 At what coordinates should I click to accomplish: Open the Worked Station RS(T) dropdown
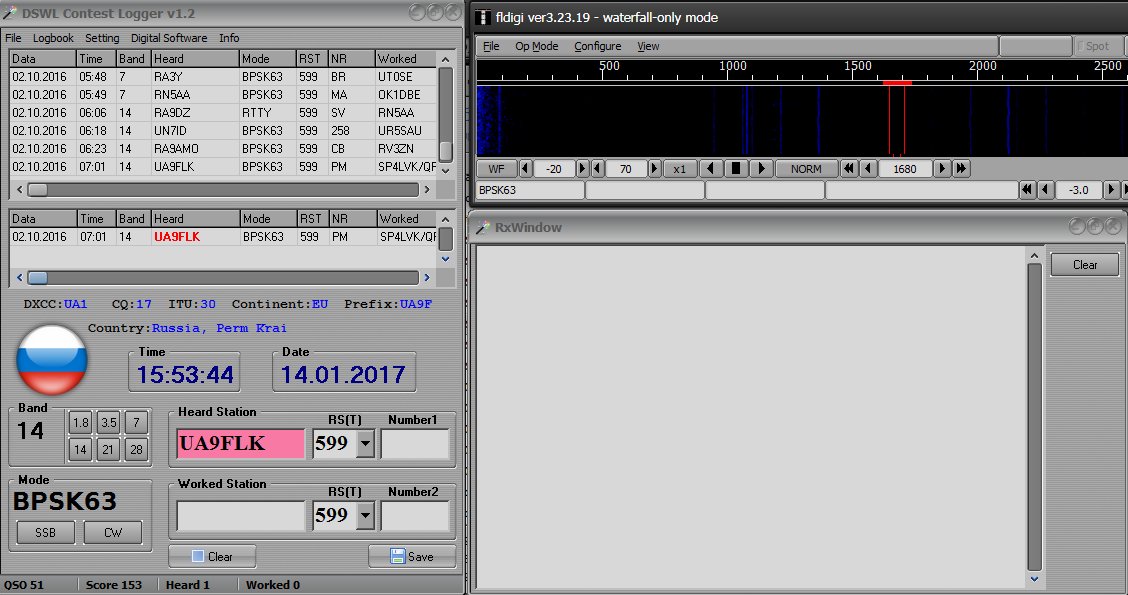[x=364, y=515]
